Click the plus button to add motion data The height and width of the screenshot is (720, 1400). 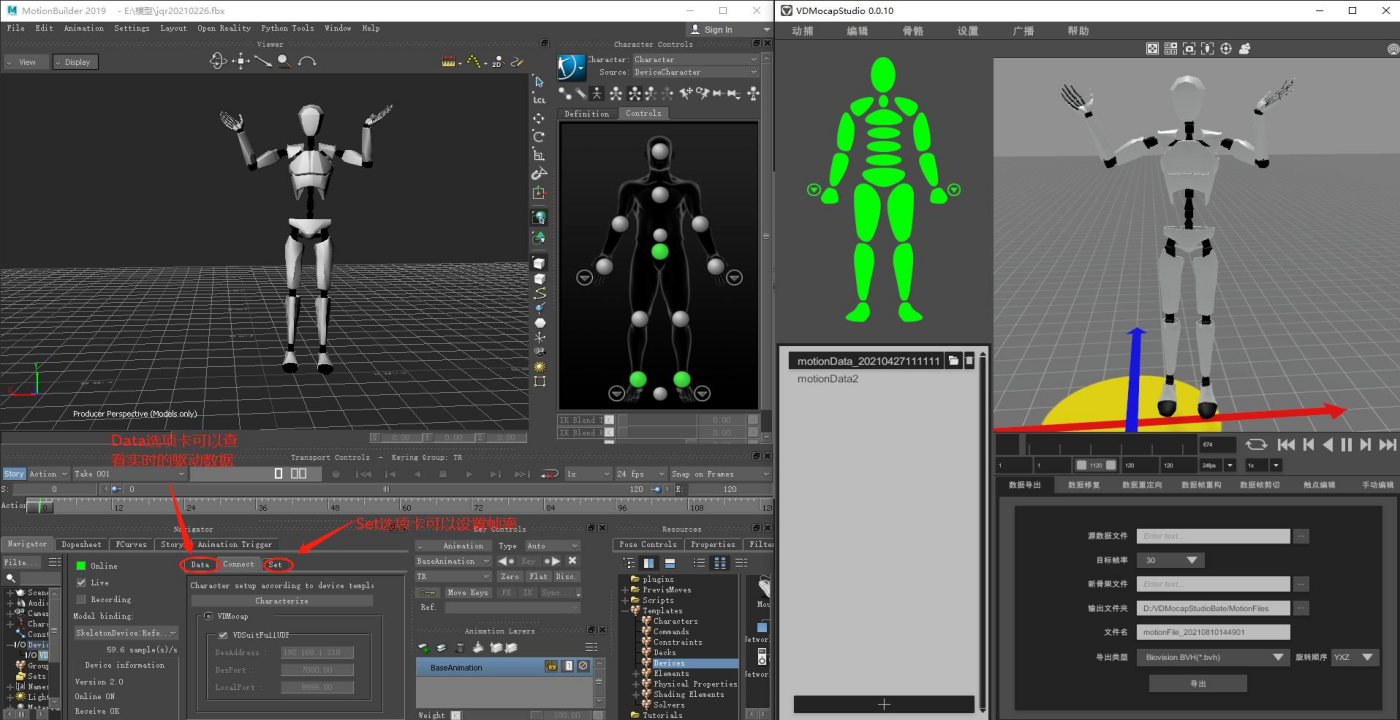tap(884, 704)
